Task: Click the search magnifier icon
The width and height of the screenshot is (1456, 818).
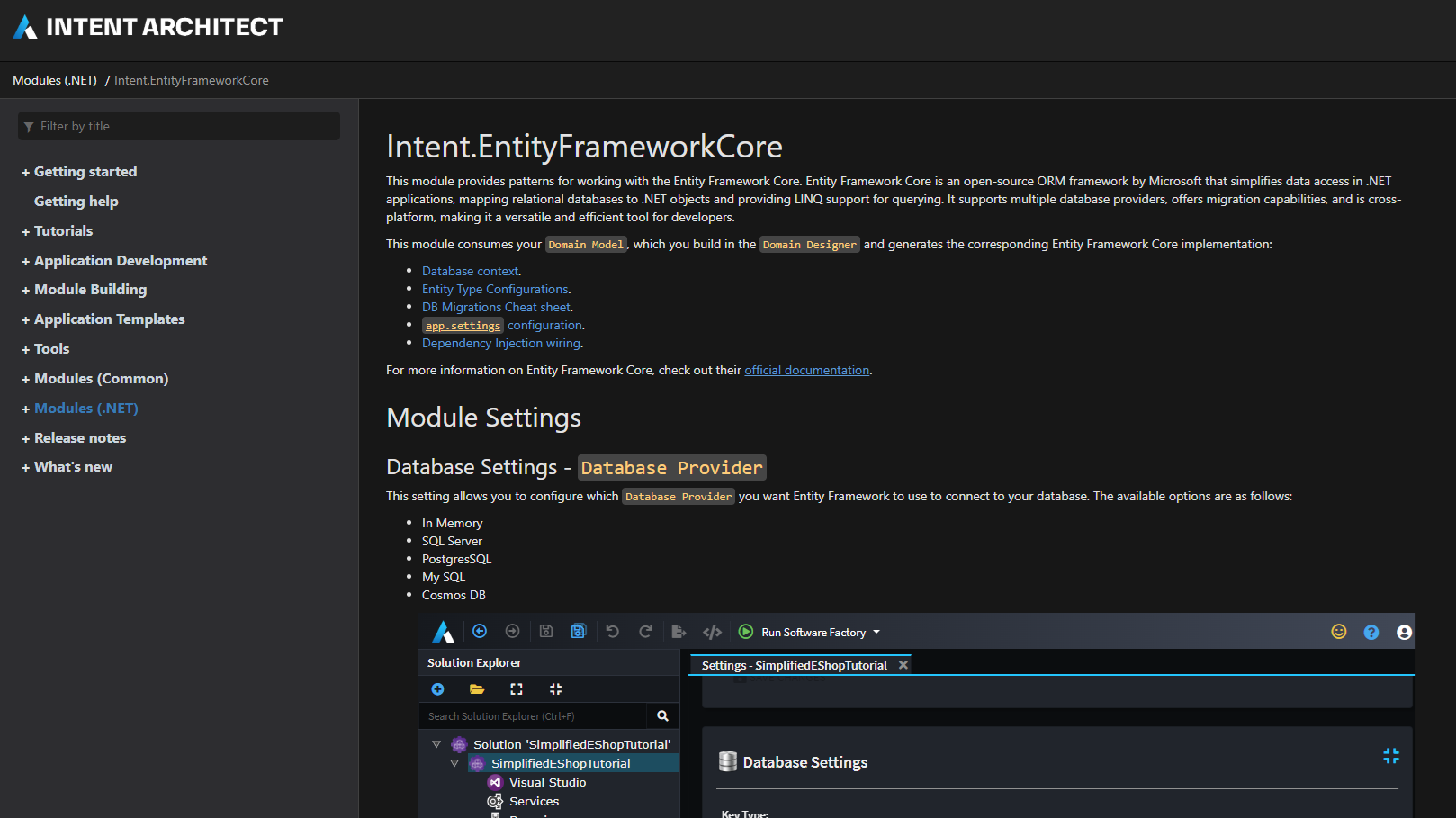Action: (663, 716)
